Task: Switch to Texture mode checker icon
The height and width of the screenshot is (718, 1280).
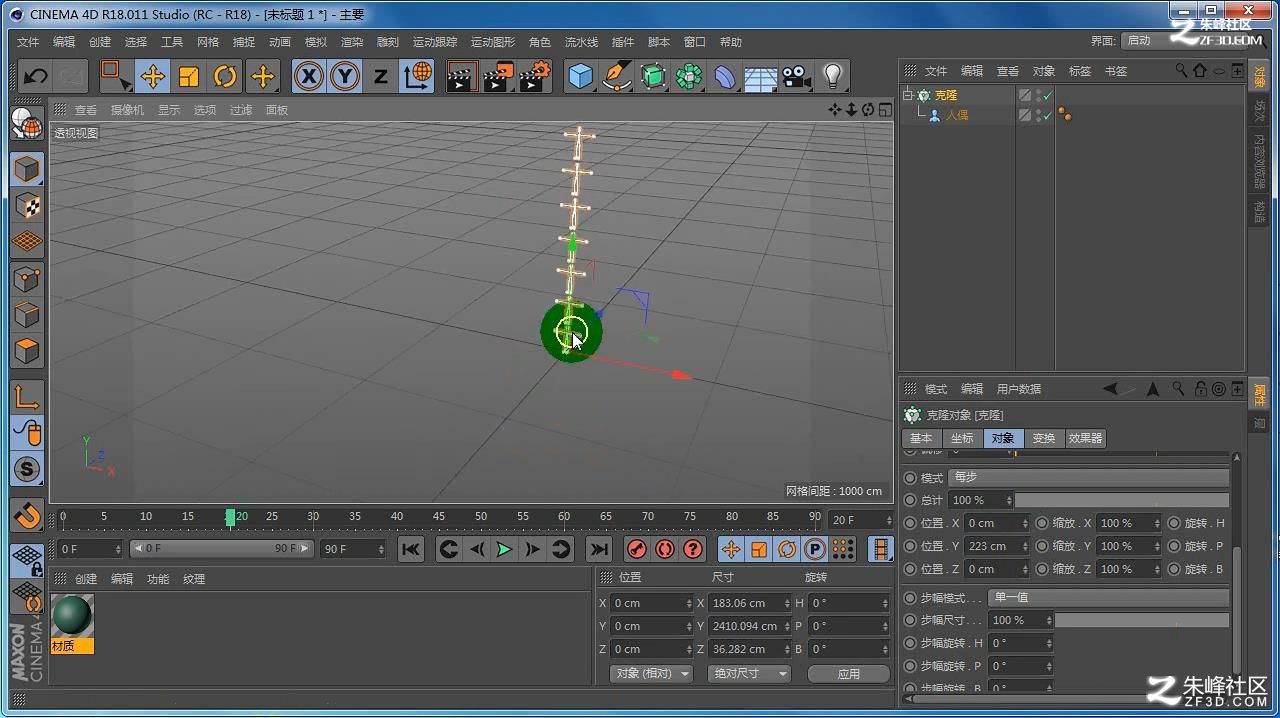Action: (x=27, y=206)
